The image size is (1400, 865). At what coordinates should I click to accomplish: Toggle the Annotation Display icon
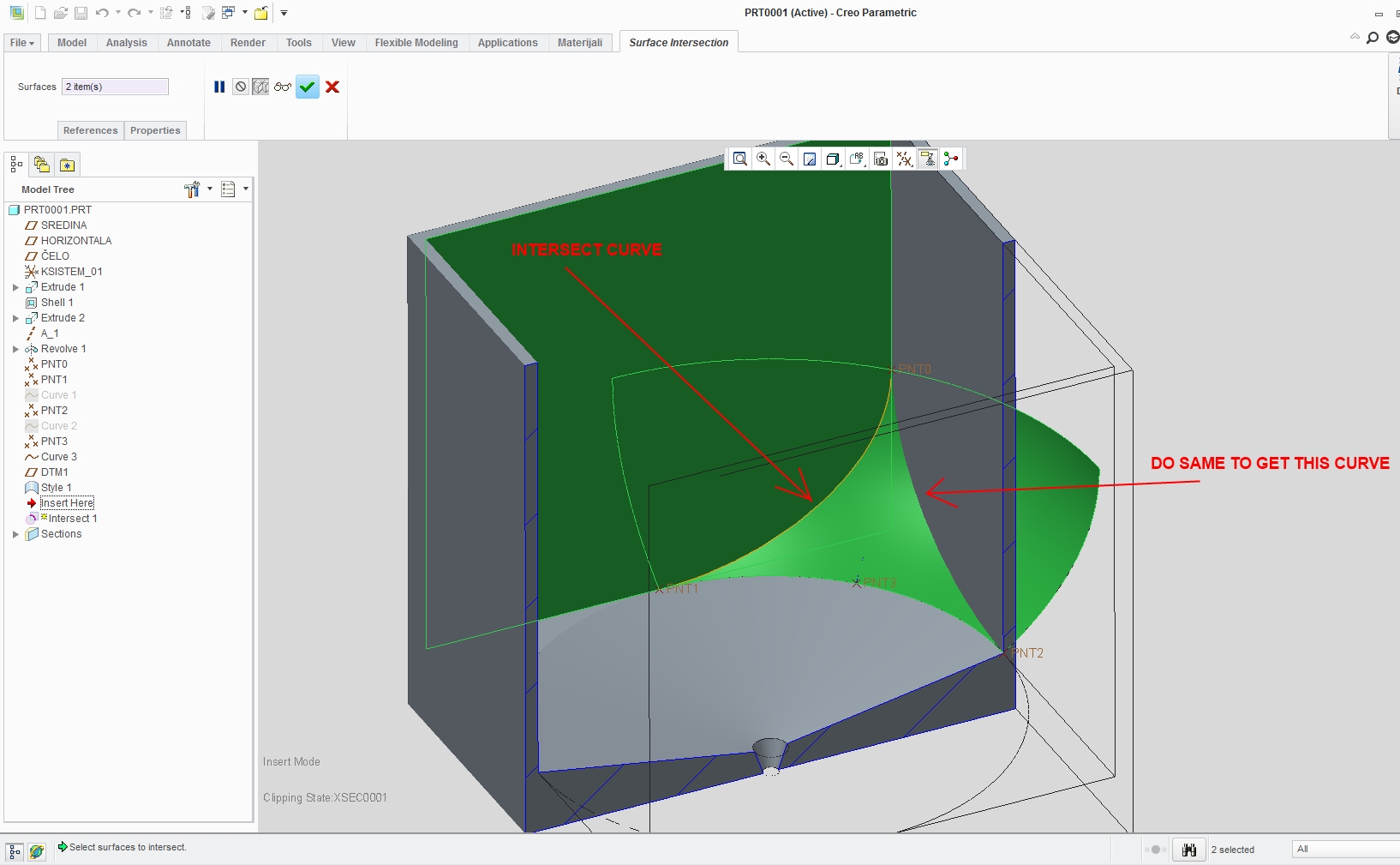(x=928, y=159)
